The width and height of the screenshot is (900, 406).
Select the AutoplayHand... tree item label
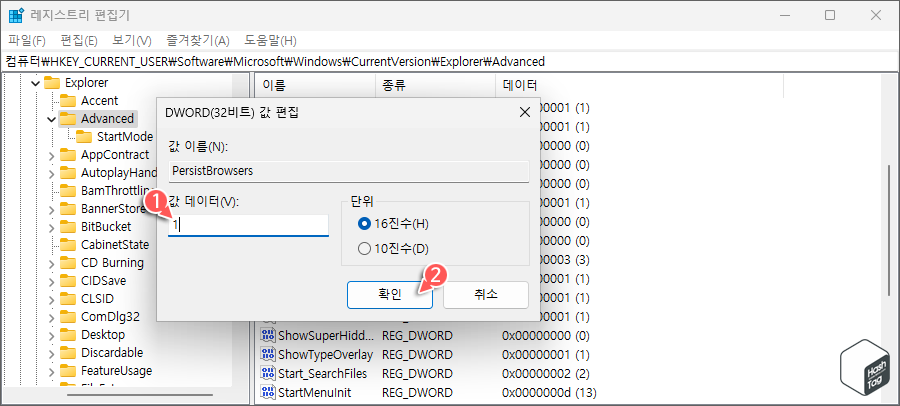click(x=119, y=173)
